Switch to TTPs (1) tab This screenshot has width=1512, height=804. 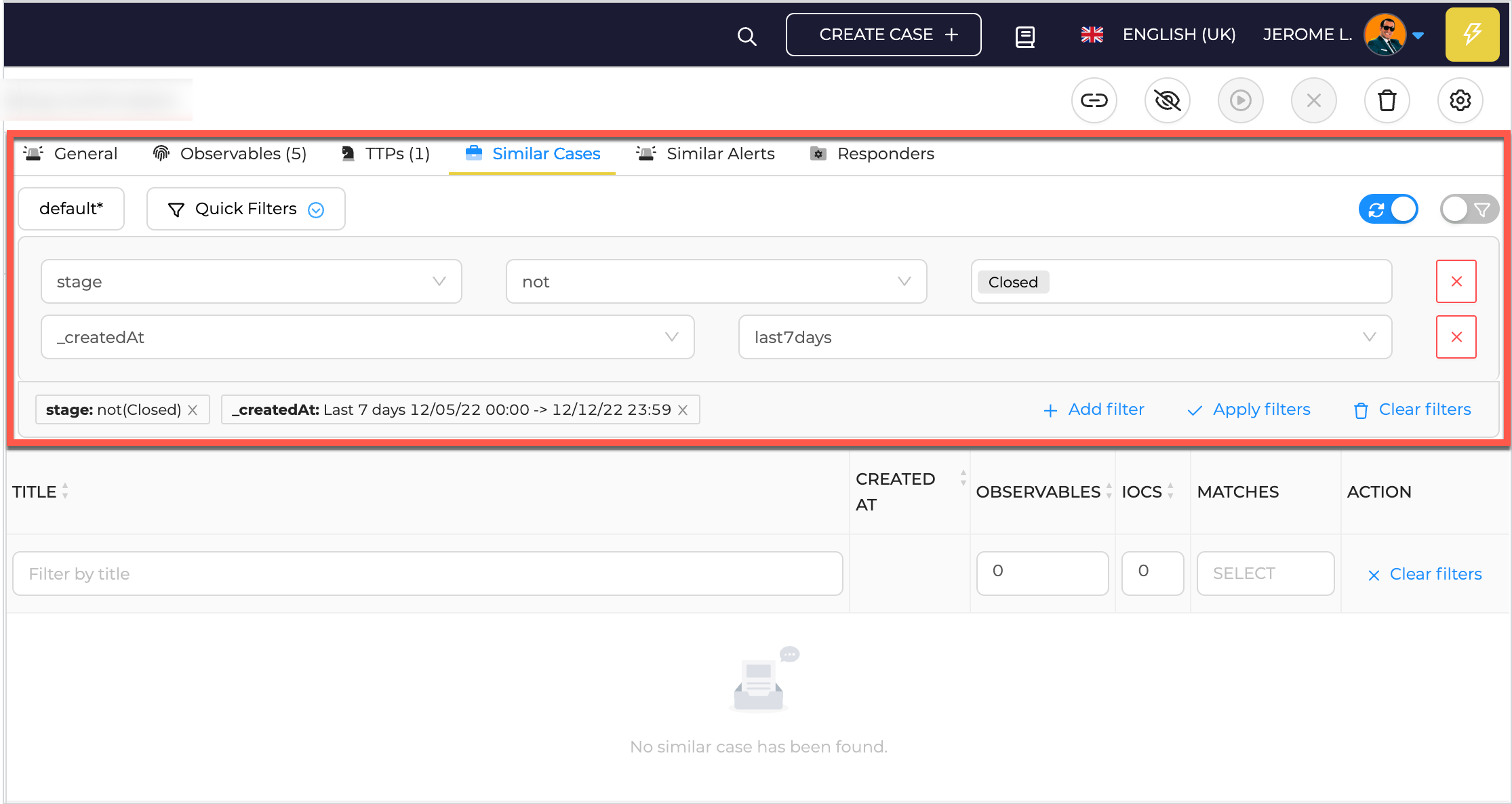click(x=385, y=154)
